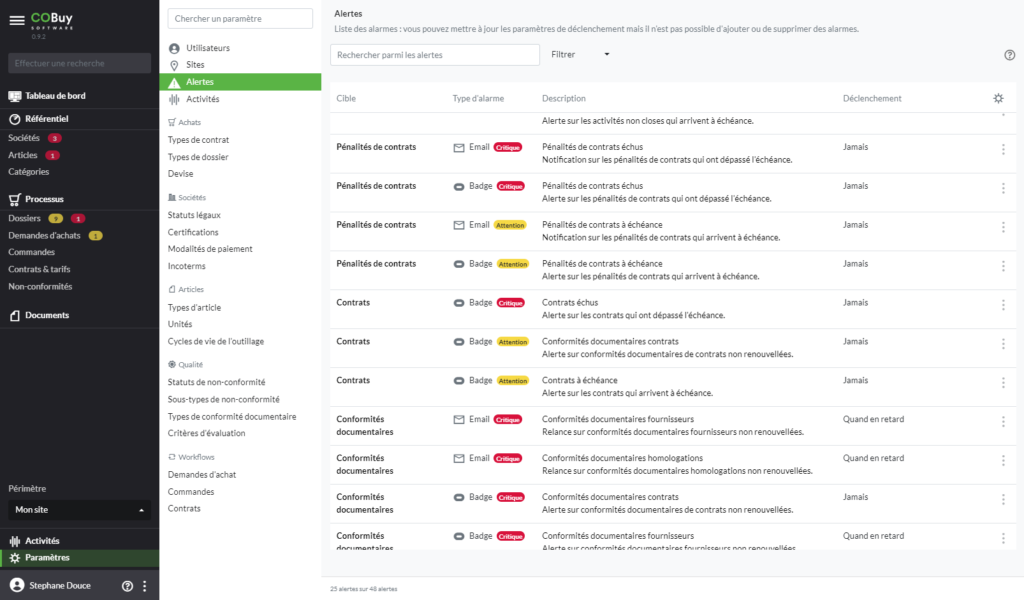Open three-dot menu for Conformités documentaires homologations row
The height and width of the screenshot is (600, 1024).
(x=1003, y=461)
